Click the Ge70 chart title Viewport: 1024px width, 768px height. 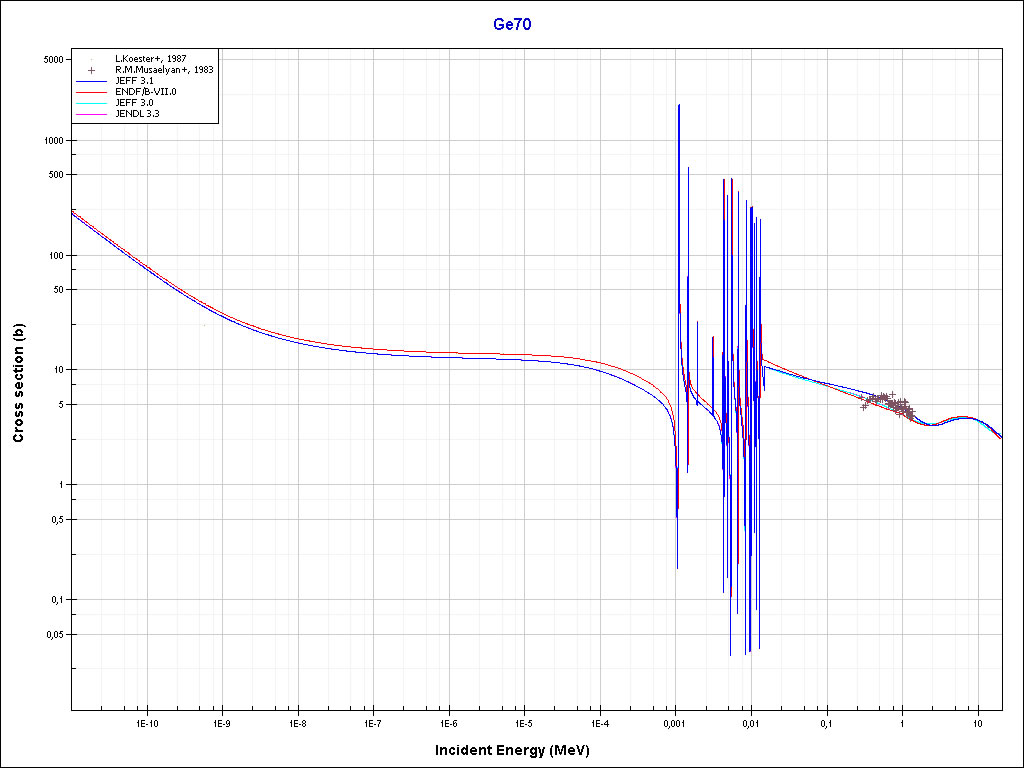[512, 24]
